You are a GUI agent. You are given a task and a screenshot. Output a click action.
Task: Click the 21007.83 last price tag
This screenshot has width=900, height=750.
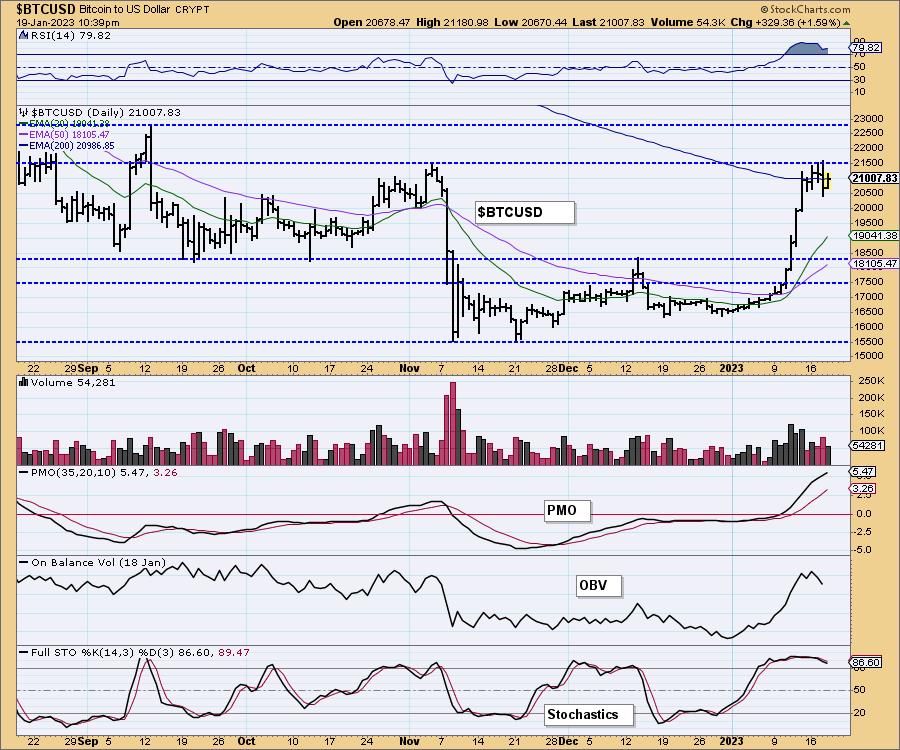click(874, 178)
